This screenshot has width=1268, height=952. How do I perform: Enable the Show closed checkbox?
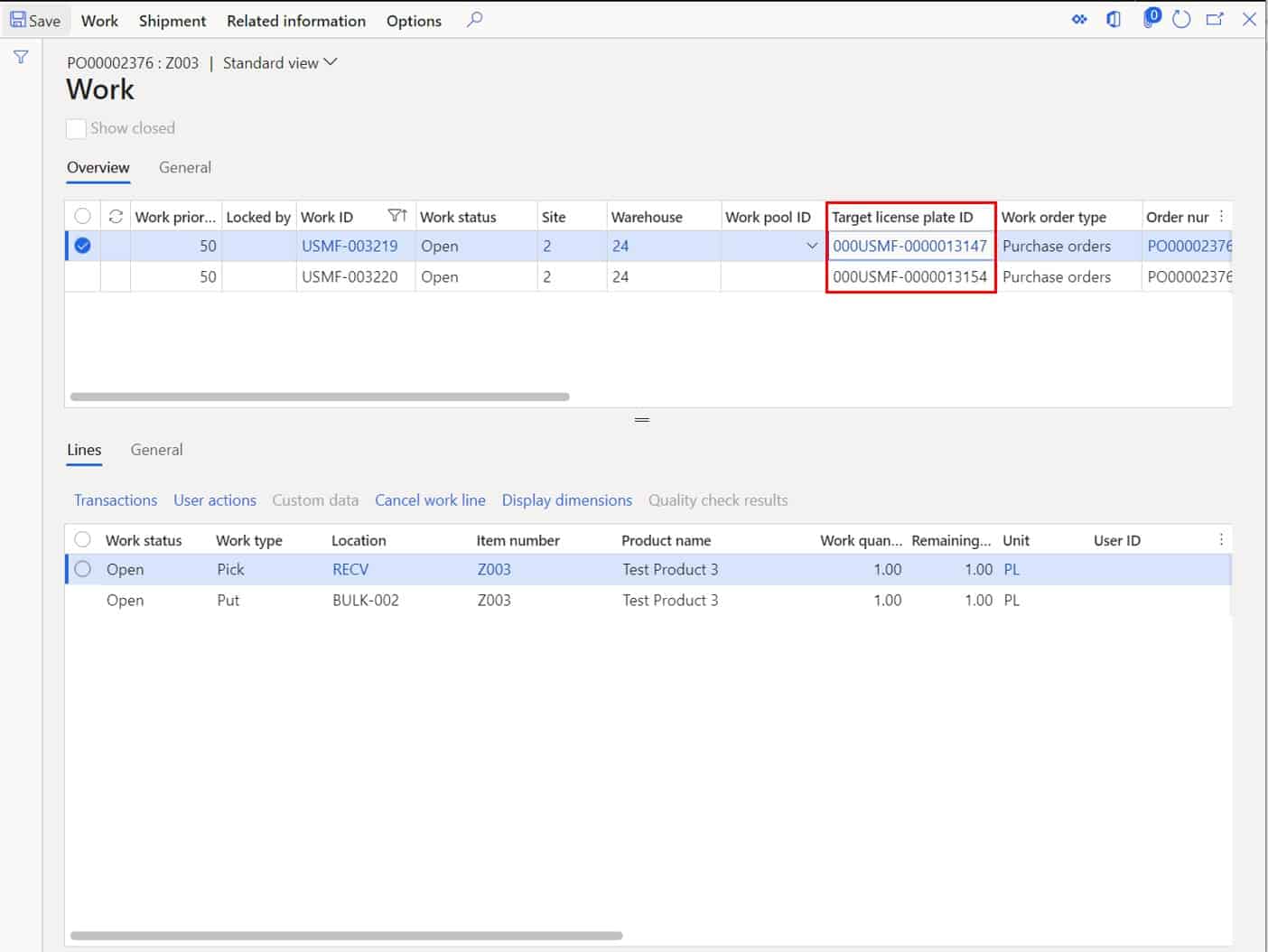tap(77, 128)
